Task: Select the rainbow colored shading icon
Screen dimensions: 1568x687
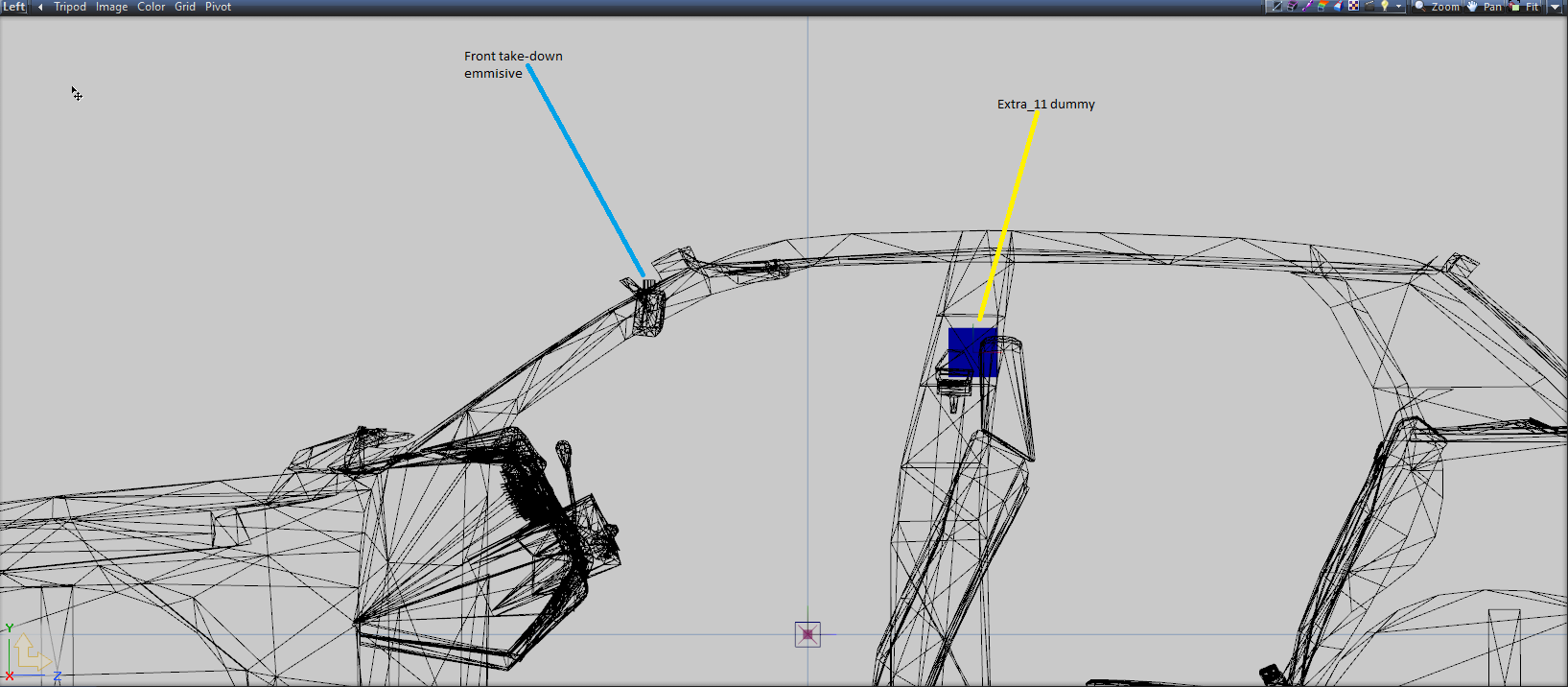Action: [x=1322, y=6]
